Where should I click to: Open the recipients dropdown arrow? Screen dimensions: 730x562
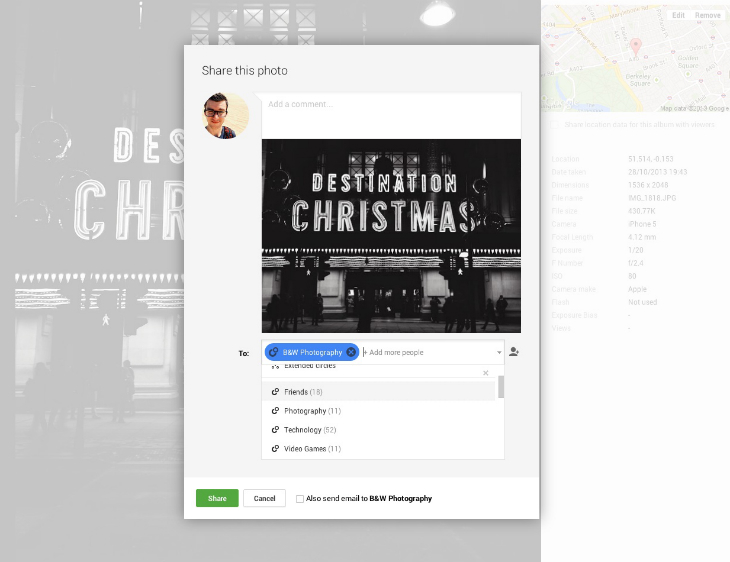[499, 352]
